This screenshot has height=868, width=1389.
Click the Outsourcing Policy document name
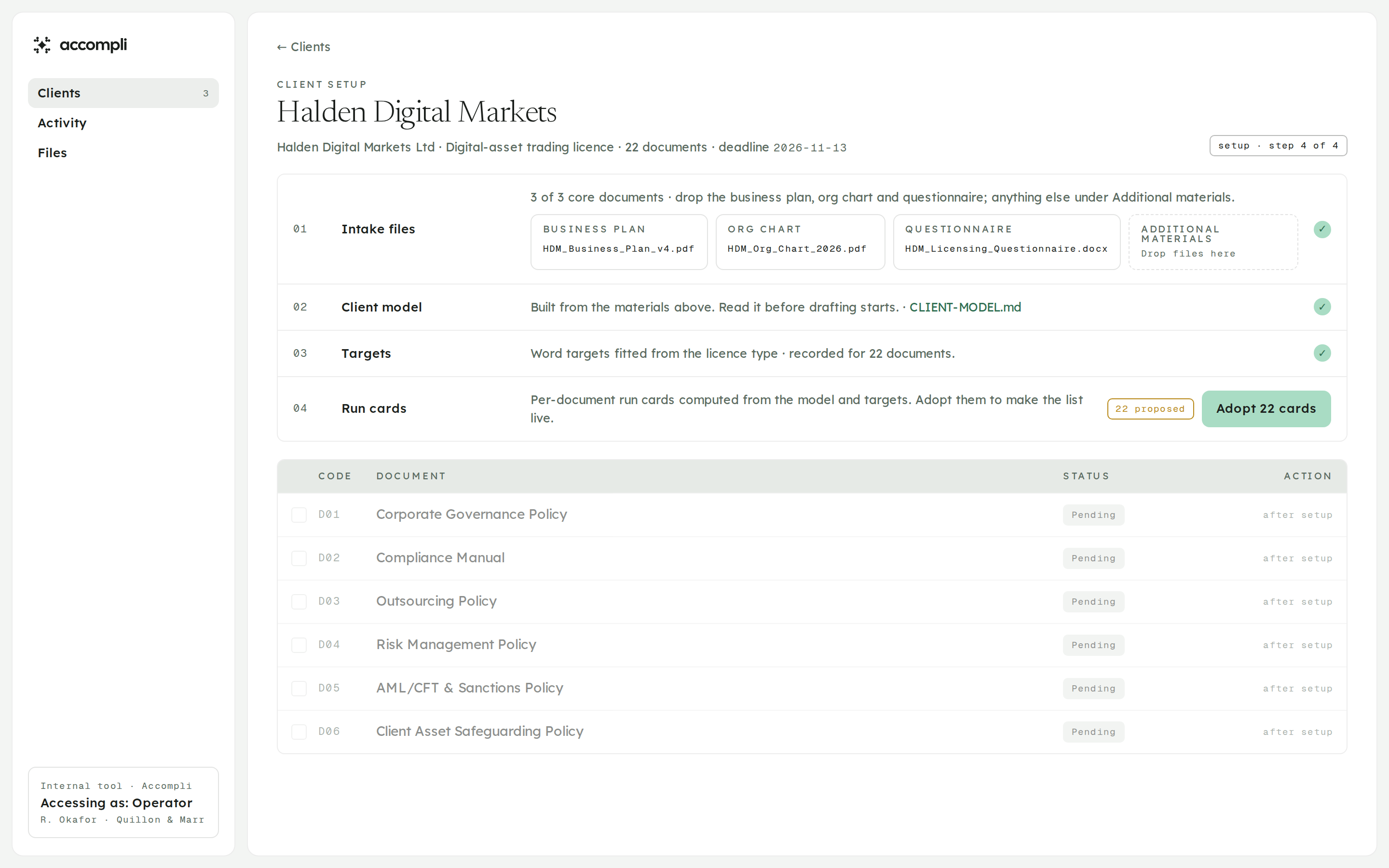point(436,601)
